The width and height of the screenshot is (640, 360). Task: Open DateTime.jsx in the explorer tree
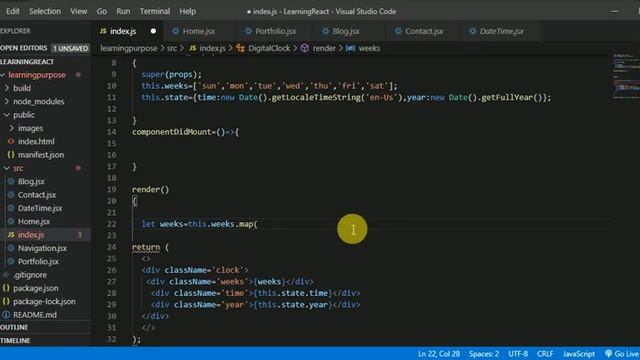pyautogui.click(x=40, y=208)
